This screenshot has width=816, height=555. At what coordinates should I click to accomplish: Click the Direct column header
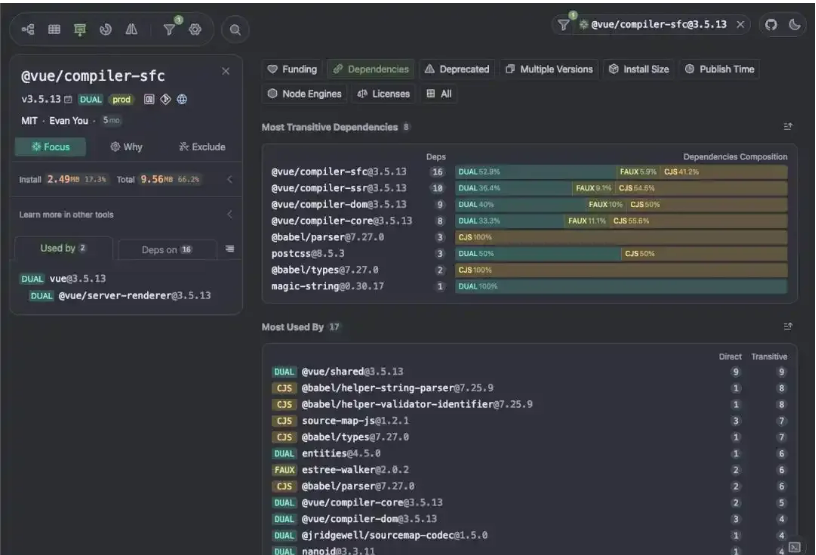[x=730, y=357]
